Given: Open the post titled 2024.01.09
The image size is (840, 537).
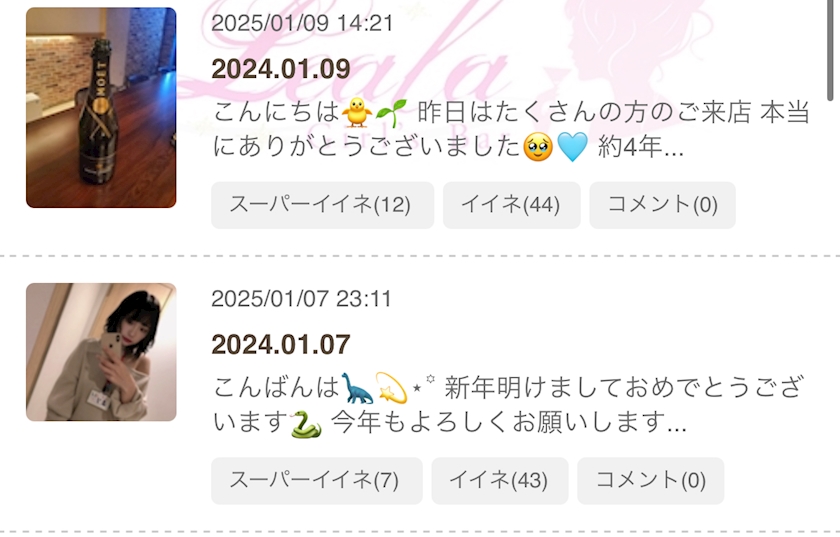Looking at the screenshot, I should click(281, 69).
